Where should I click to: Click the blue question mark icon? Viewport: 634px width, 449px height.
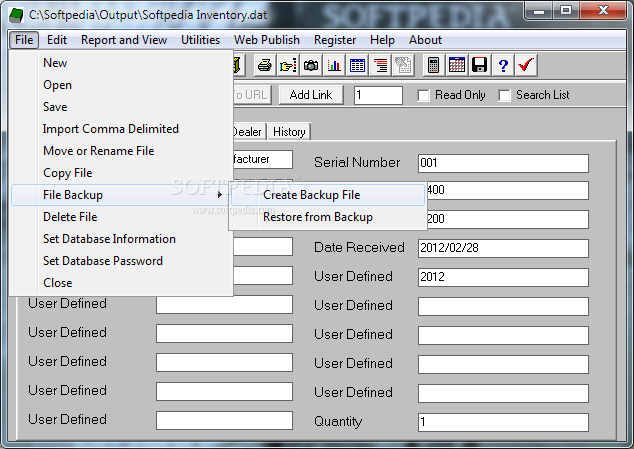pyautogui.click(x=503, y=65)
